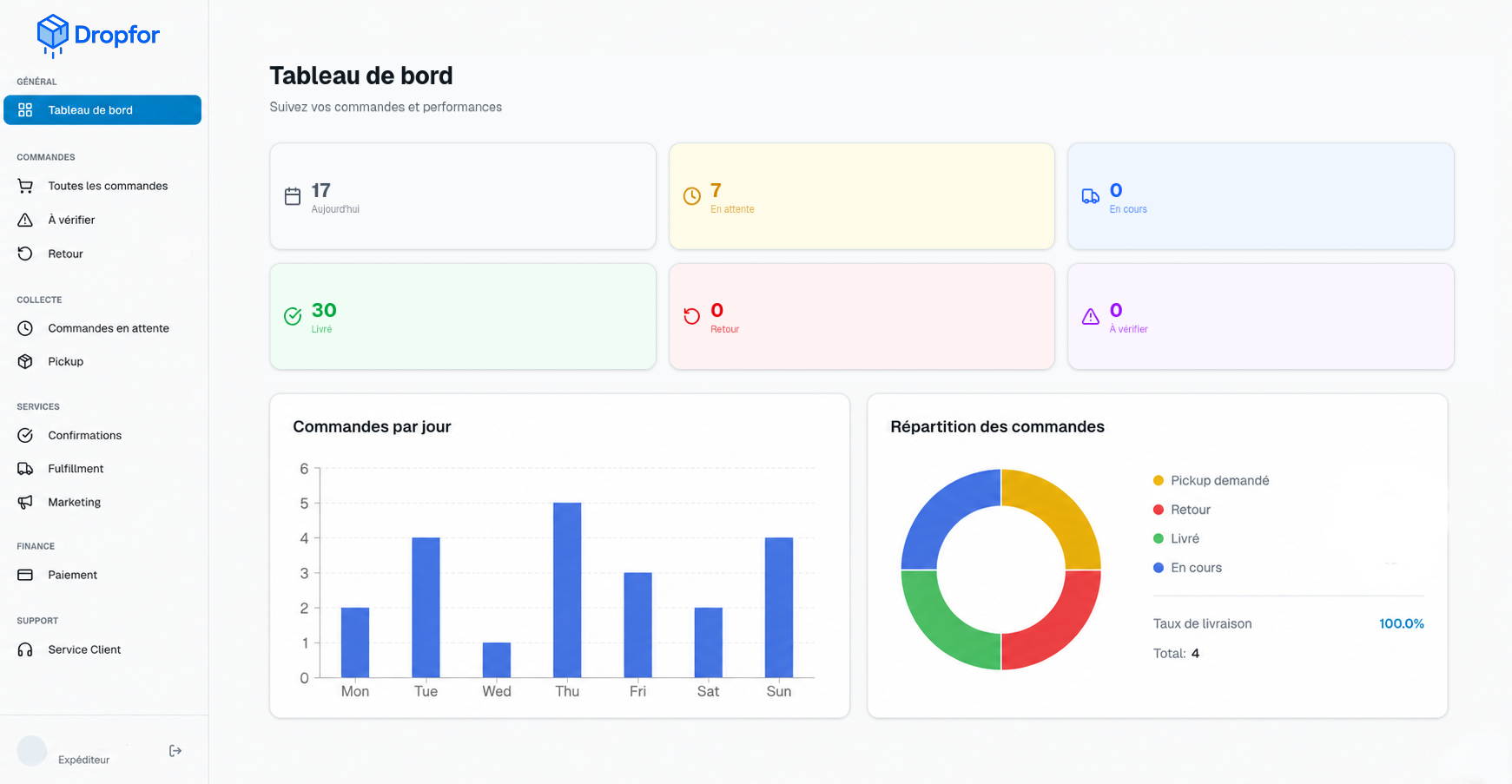The image size is (1512, 784).
Task: Click the Friday bar in the chart
Action: click(x=637, y=625)
